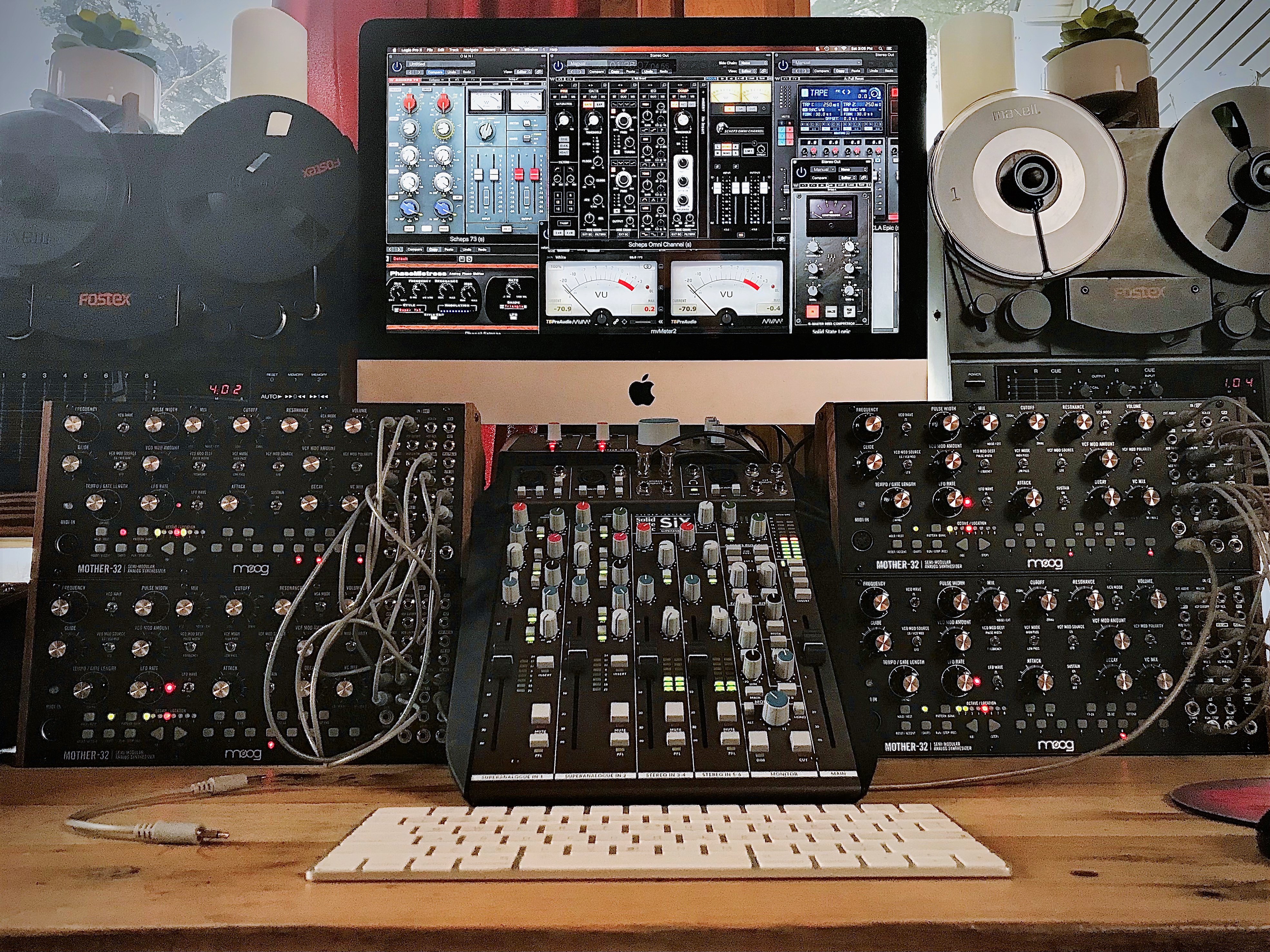Click Paste in TAPE delay header
1270x952 pixels.
[x=856, y=71]
